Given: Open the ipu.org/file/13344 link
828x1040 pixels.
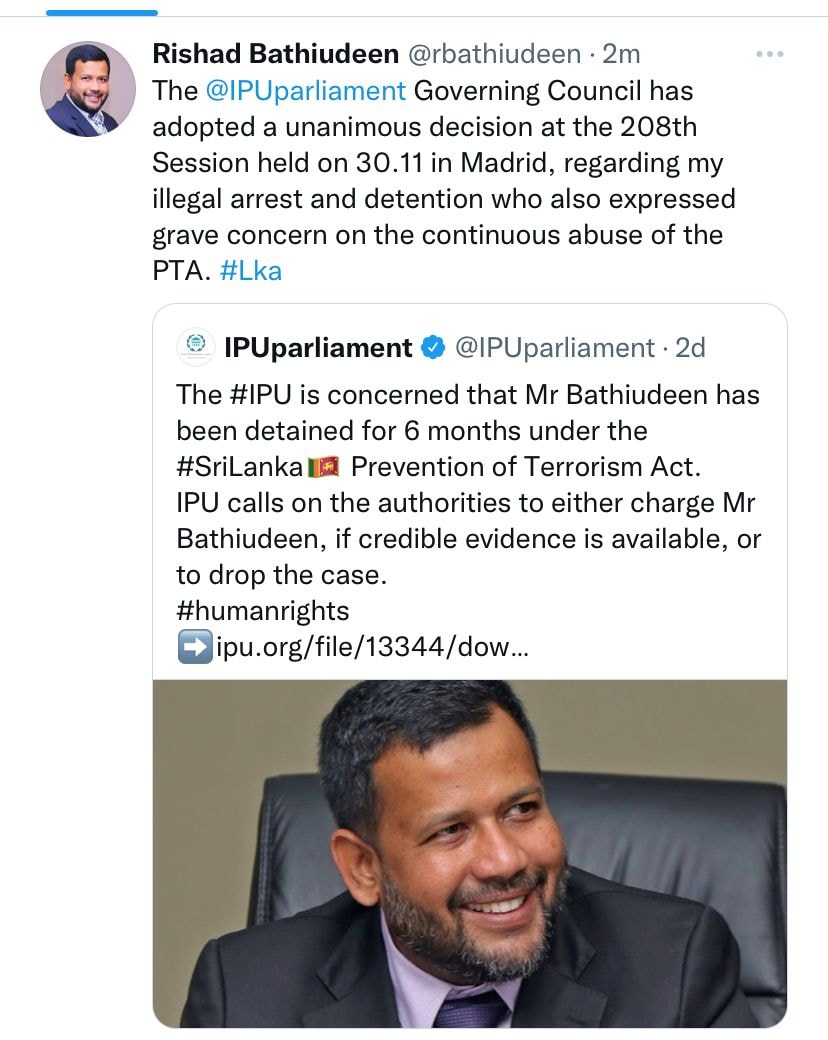Looking at the screenshot, I should (x=372, y=648).
